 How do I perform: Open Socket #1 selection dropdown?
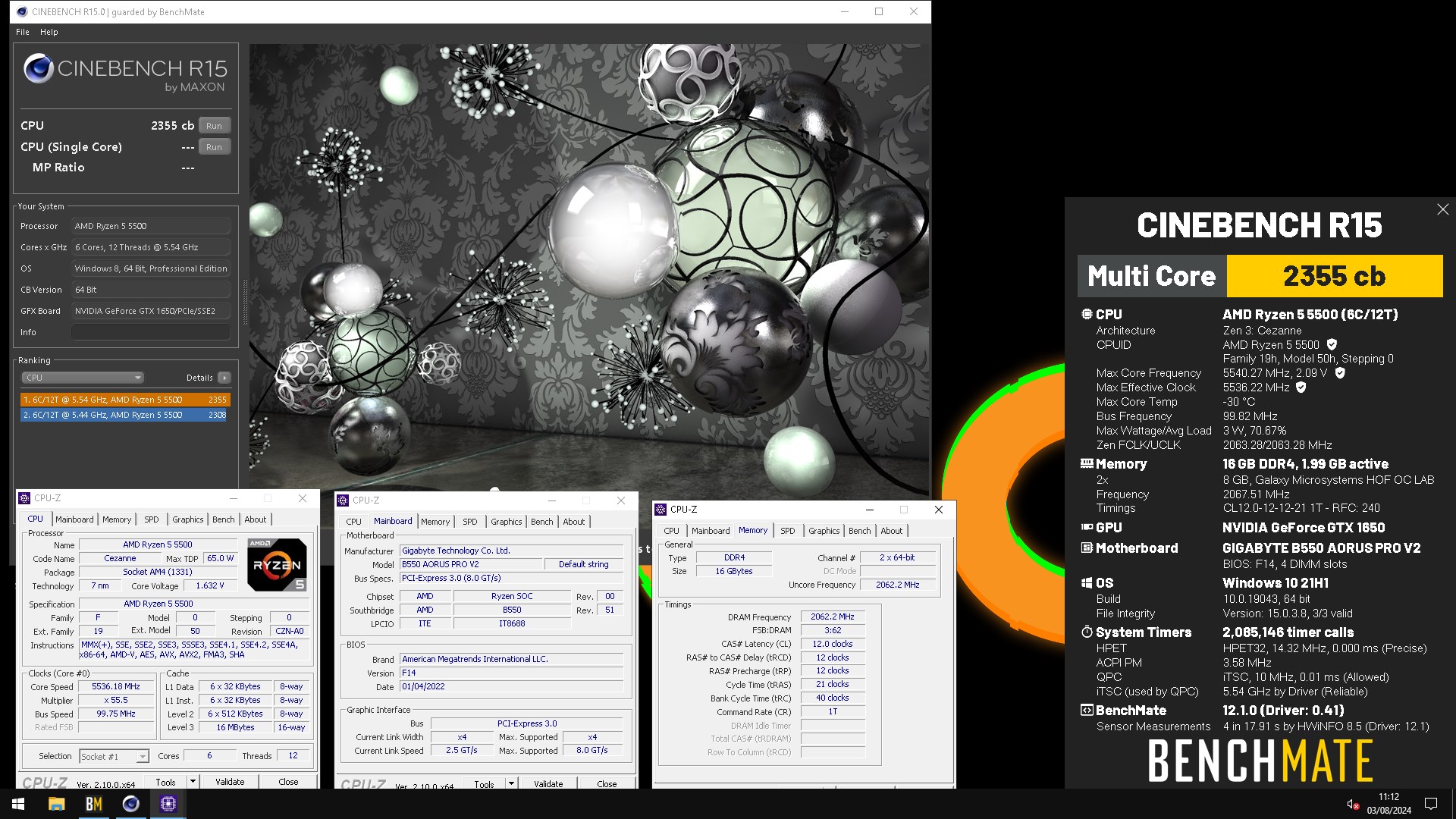click(114, 756)
